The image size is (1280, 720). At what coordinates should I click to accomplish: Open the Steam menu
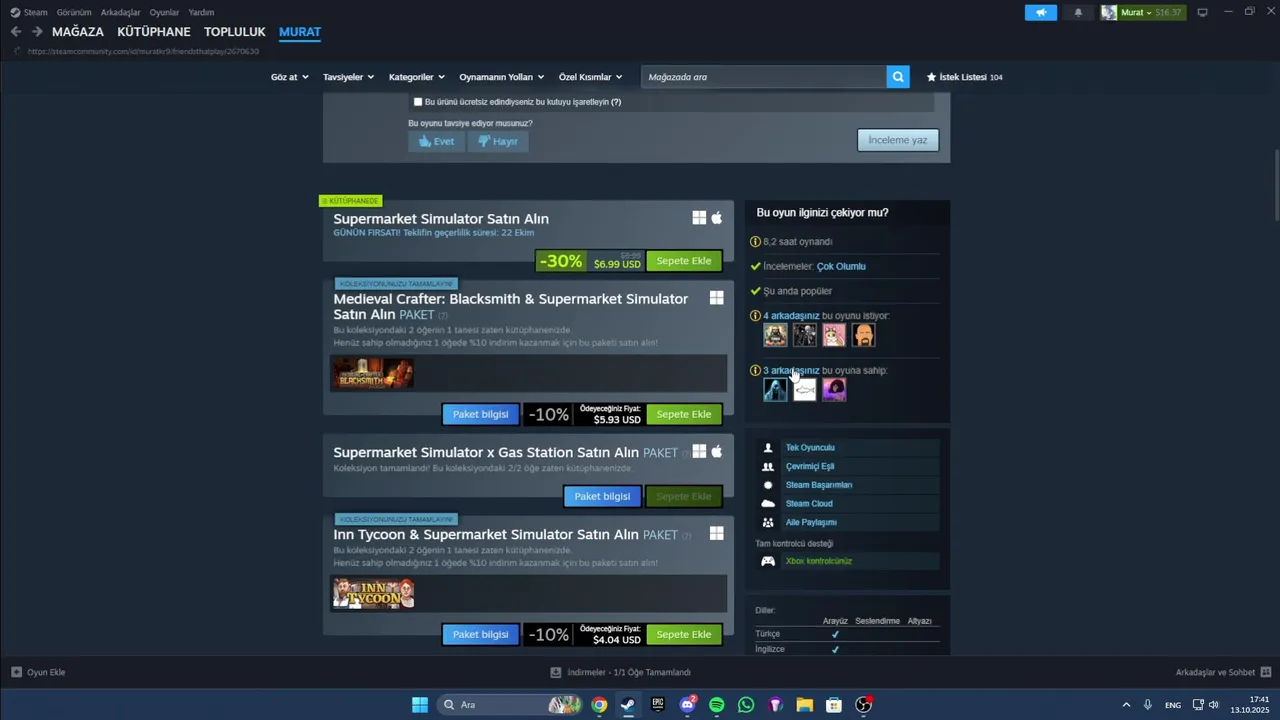tap(29, 12)
